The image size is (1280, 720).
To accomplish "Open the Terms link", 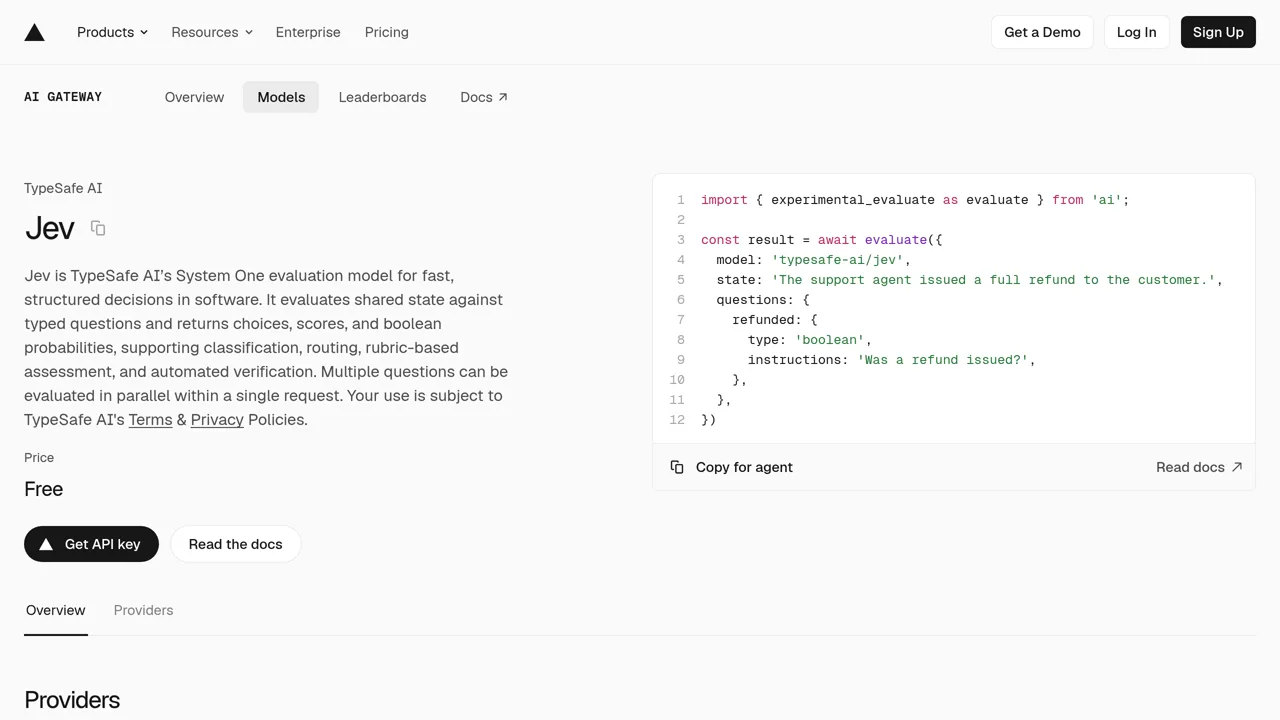I will (150, 419).
